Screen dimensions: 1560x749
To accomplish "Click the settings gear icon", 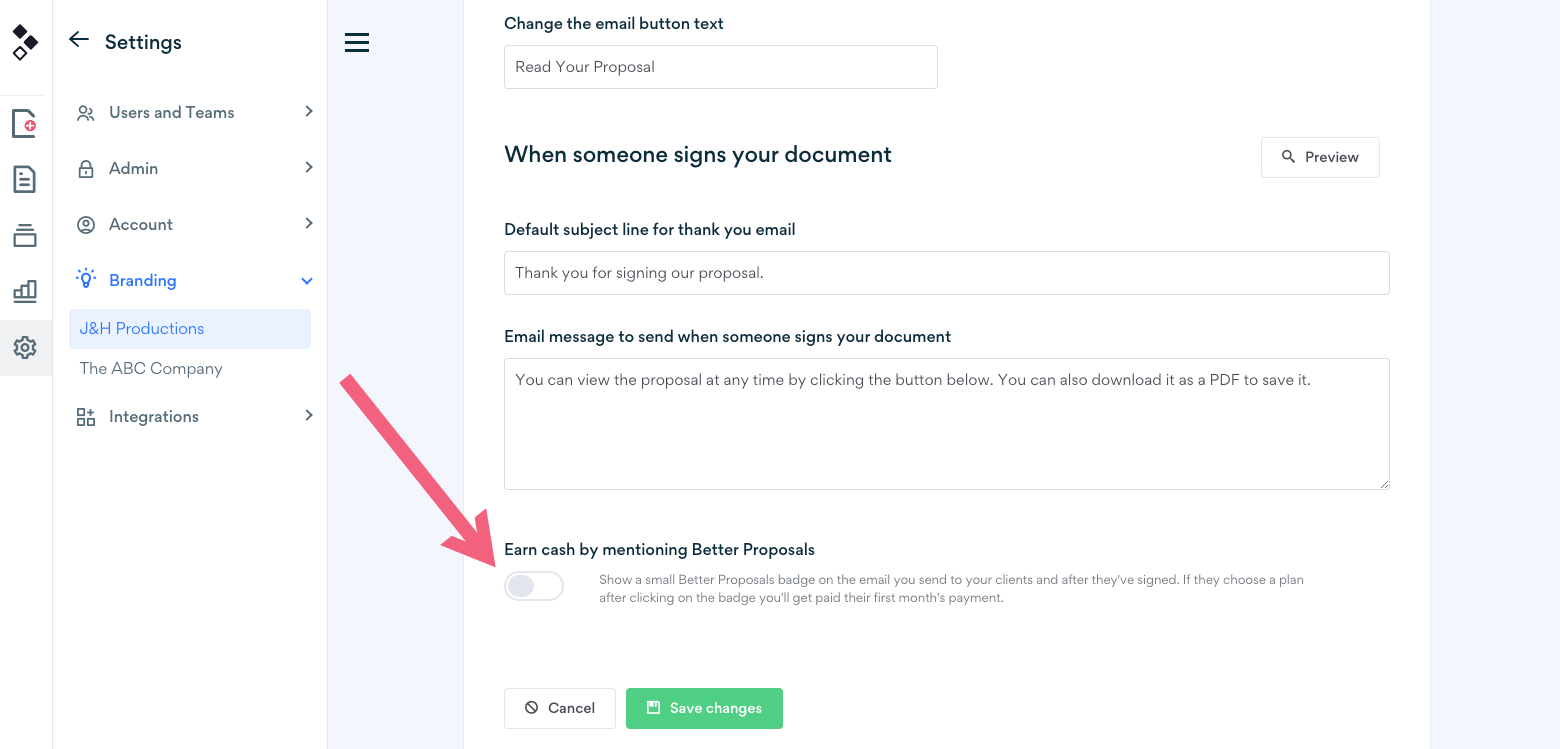I will point(25,348).
